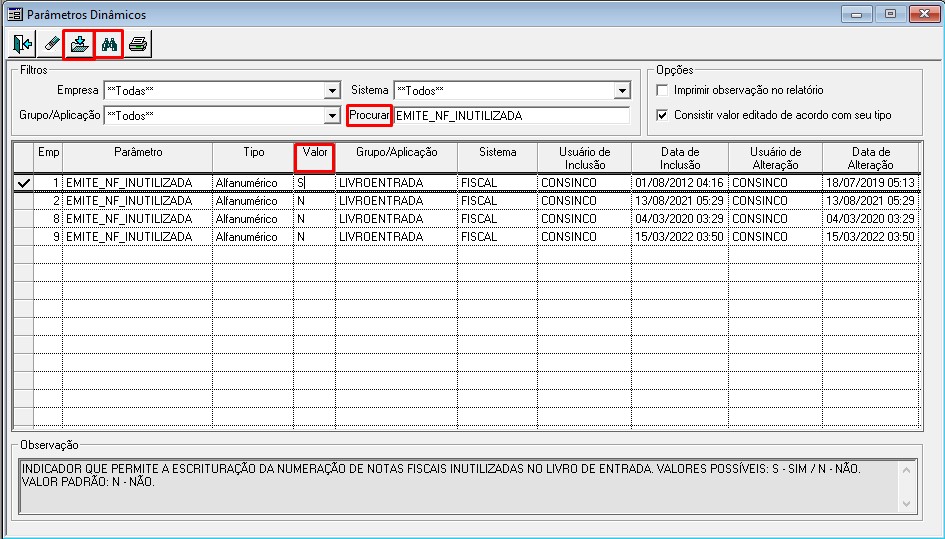This screenshot has height=539, width=945.
Task: Click Valor cell N in Emp 8 row
Action: click(315, 219)
